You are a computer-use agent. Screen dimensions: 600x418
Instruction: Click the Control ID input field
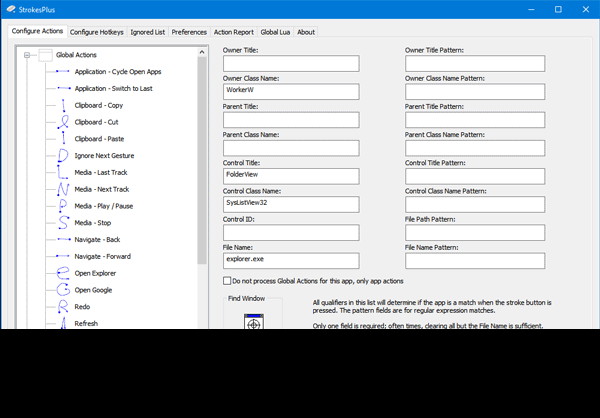pyautogui.click(x=291, y=233)
